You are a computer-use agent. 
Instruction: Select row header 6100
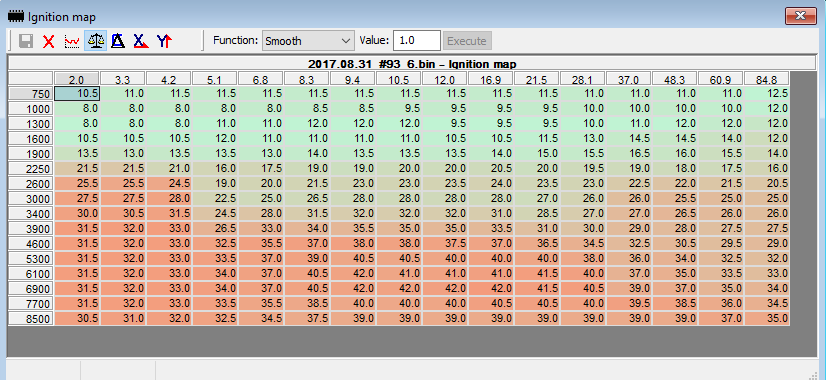click(x=31, y=274)
